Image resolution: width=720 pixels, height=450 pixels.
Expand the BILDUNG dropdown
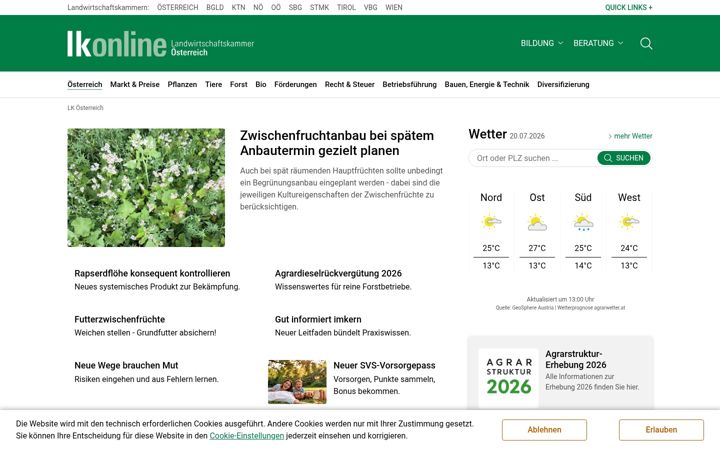click(x=541, y=43)
